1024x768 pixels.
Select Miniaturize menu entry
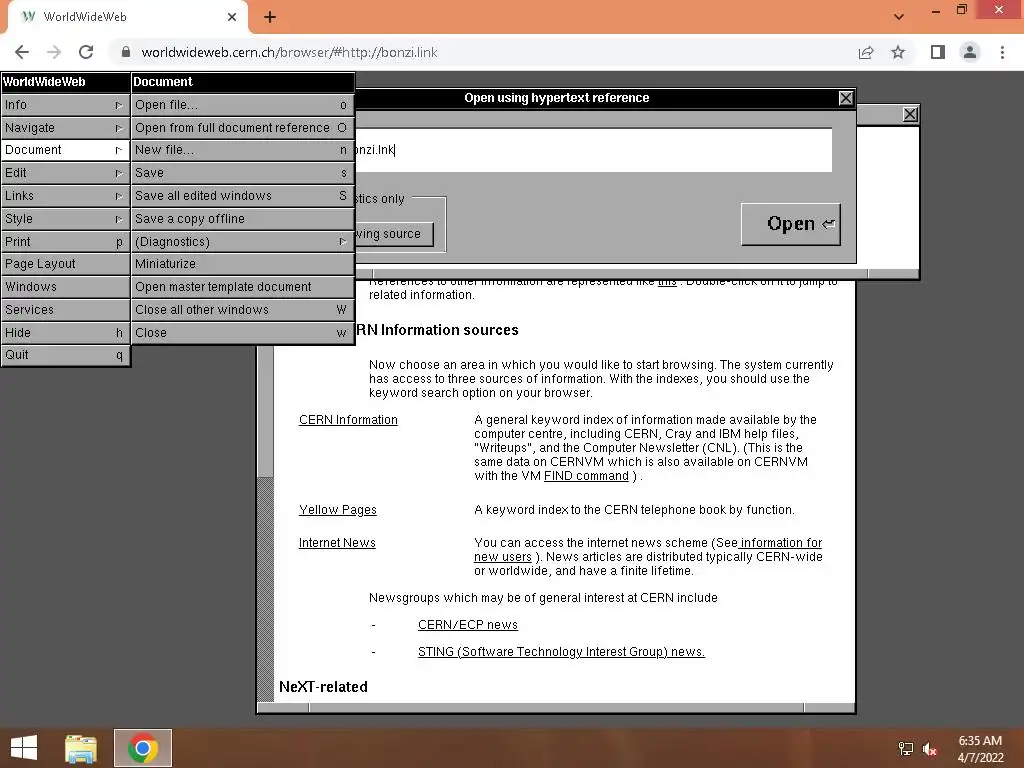pyautogui.click(x=243, y=263)
